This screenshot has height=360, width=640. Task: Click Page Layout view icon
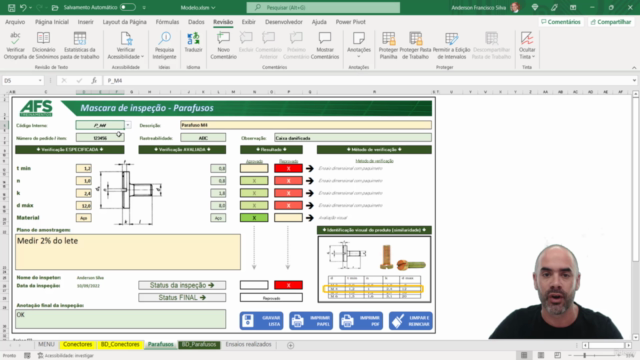coord(541,356)
